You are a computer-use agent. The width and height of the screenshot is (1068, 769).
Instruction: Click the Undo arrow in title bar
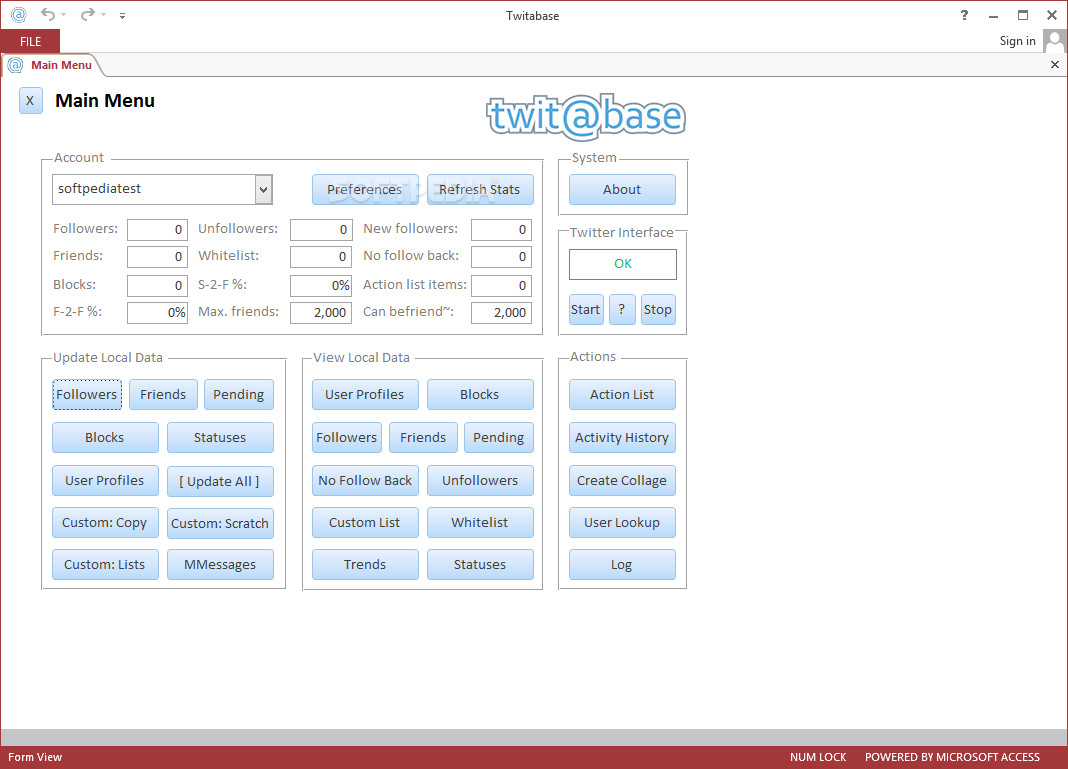coord(47,14)
